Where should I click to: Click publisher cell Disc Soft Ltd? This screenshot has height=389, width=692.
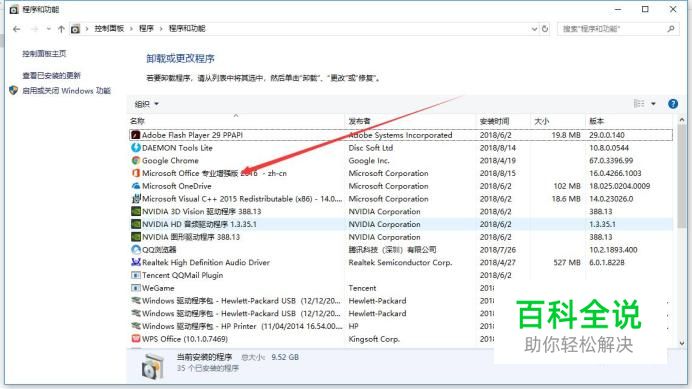coord(371,148)
